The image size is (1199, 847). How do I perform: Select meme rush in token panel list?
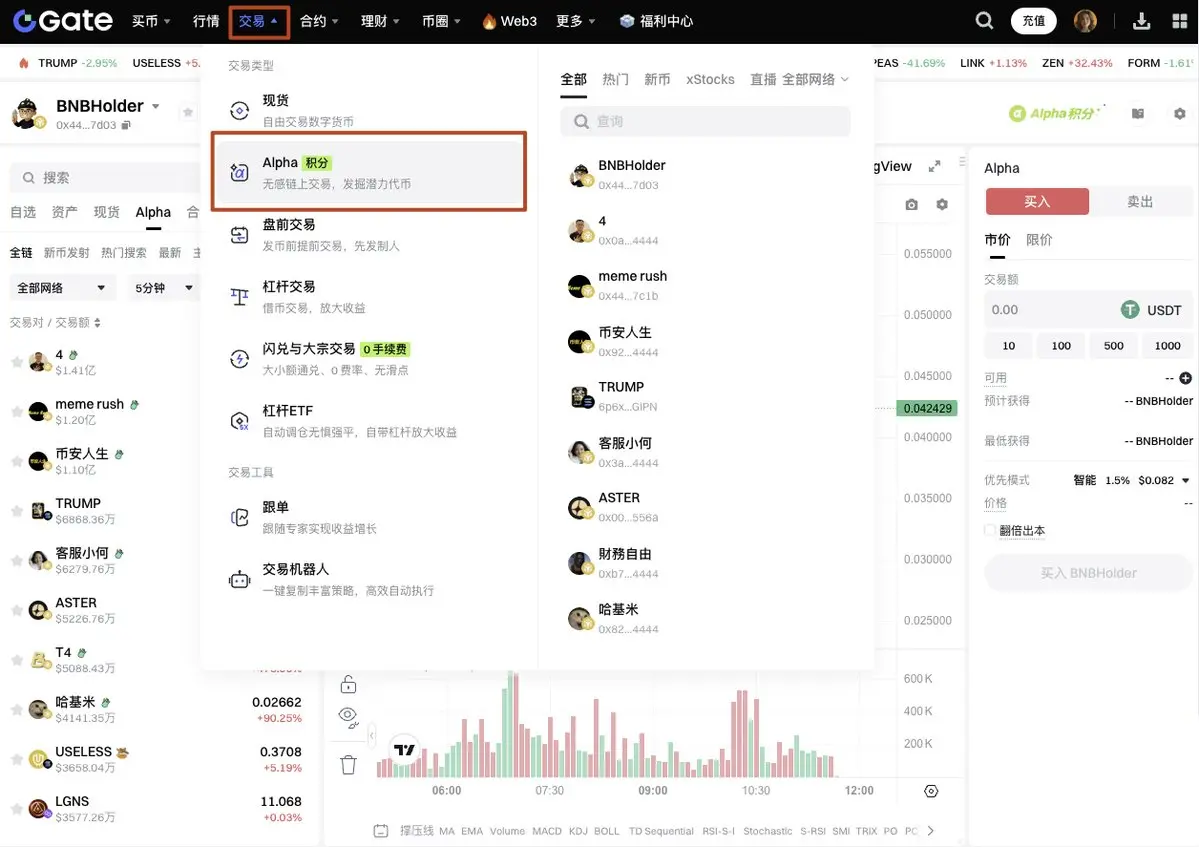pos(705,285)
